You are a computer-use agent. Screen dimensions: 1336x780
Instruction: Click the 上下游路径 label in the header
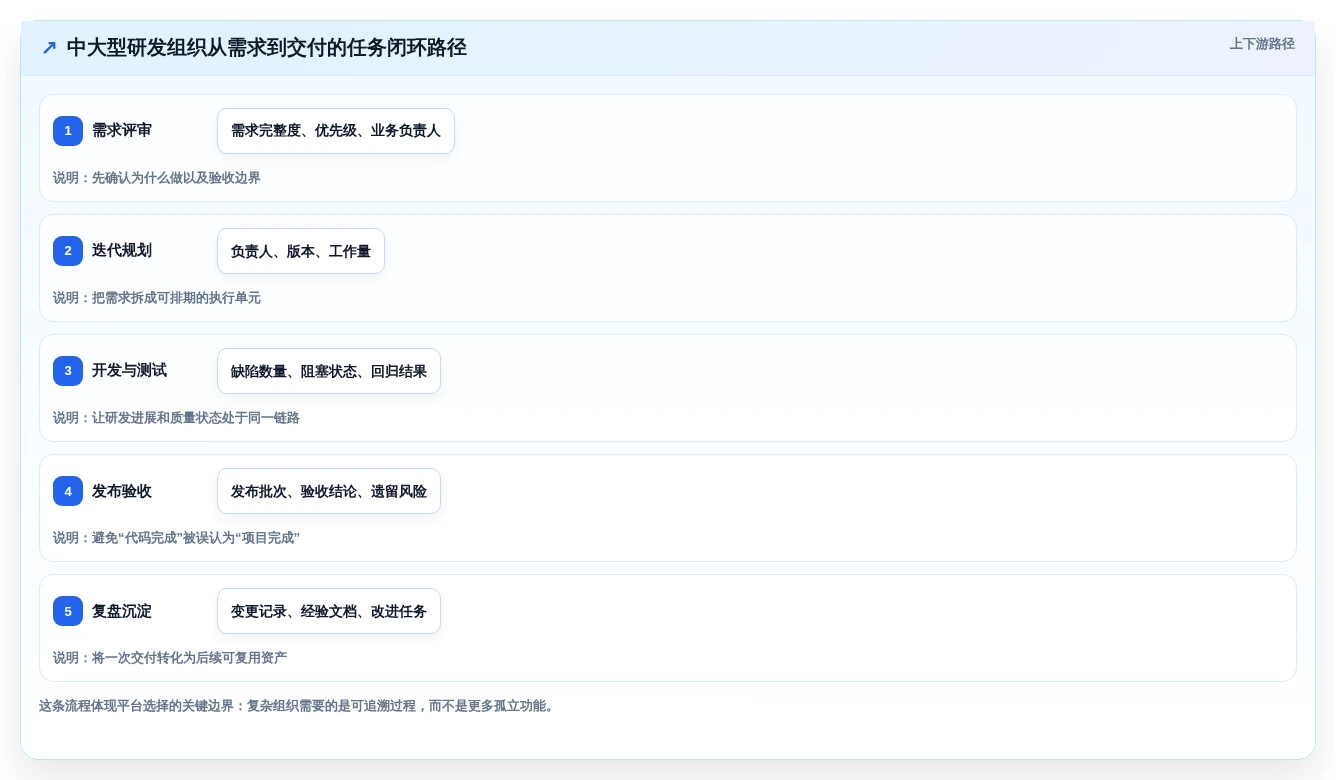[1262, 44]
